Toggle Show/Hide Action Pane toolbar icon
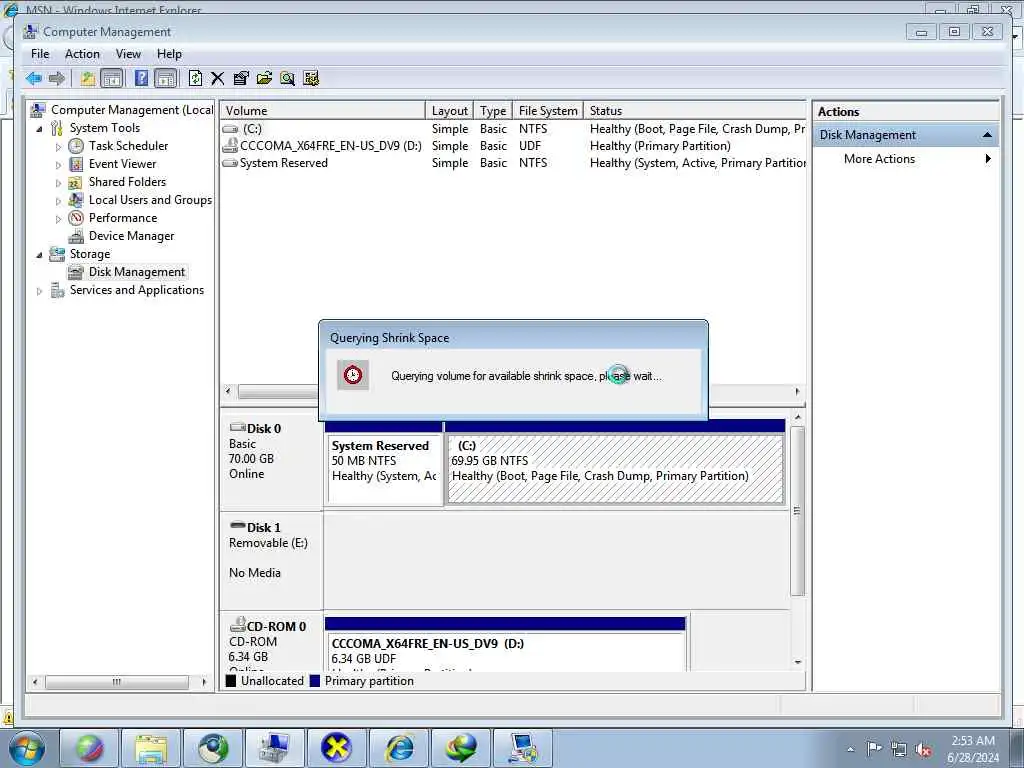This screenshot has width=1024, height=768. (166, 79)
